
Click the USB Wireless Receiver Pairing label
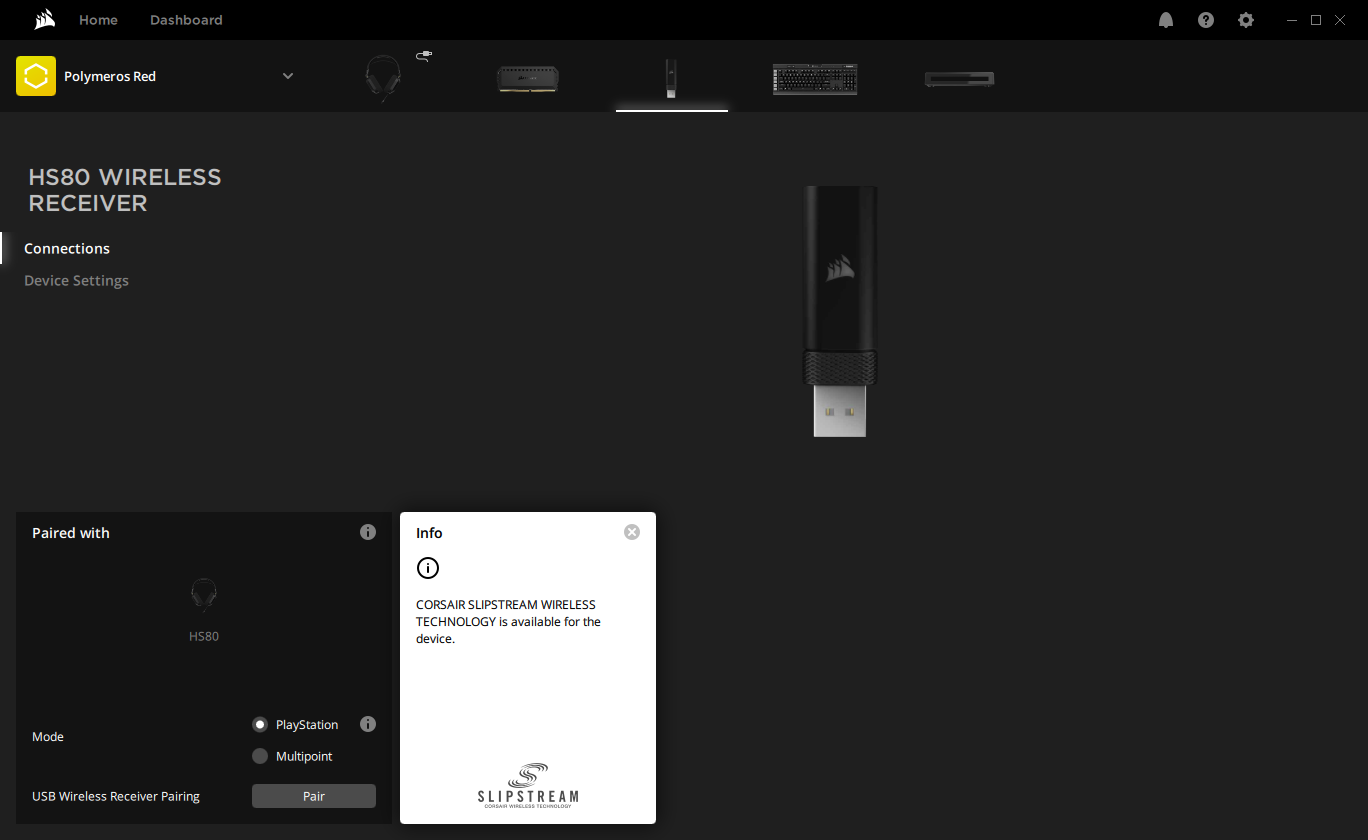pyautogui.click(x=116, y=797)
